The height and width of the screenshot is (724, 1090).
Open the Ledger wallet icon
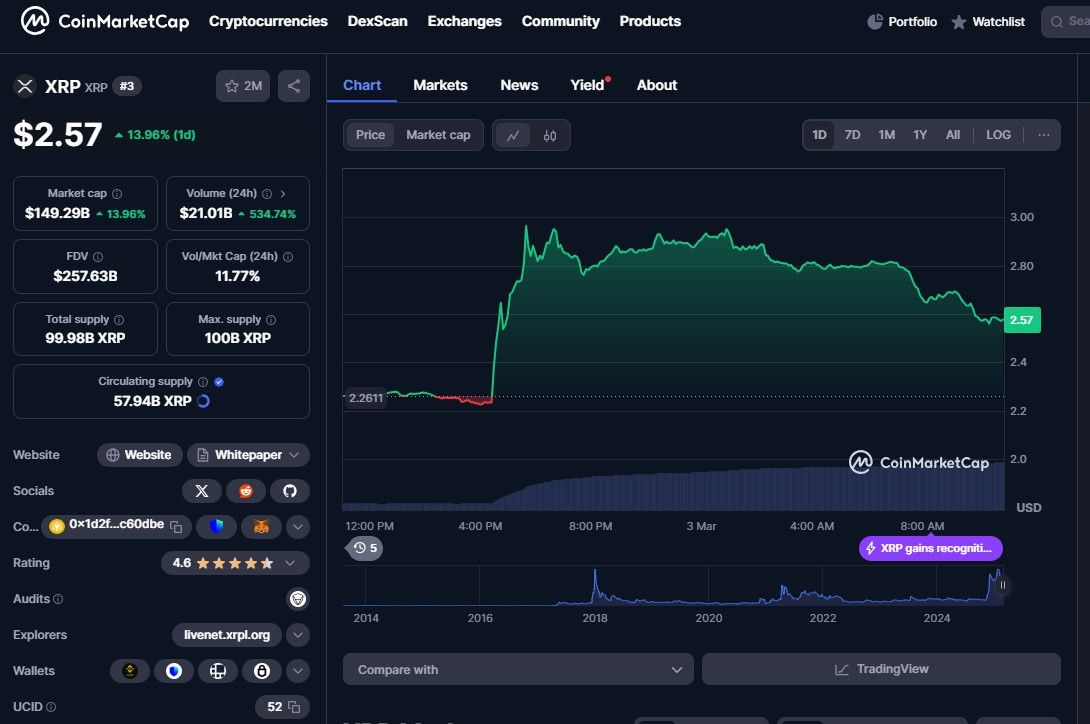coord(218,671)
